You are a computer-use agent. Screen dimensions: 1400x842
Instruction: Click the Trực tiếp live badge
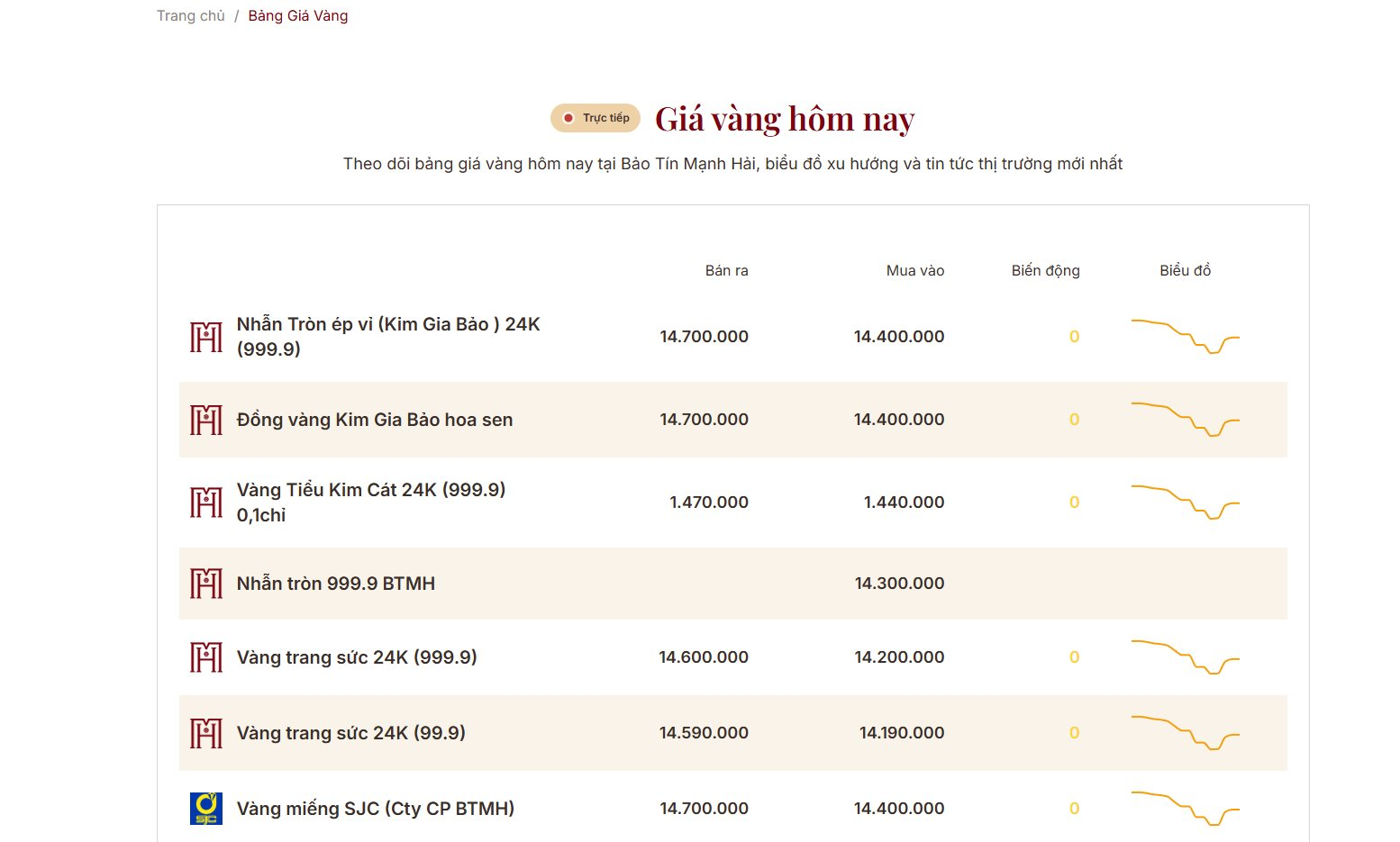click(x=595, y=118)
